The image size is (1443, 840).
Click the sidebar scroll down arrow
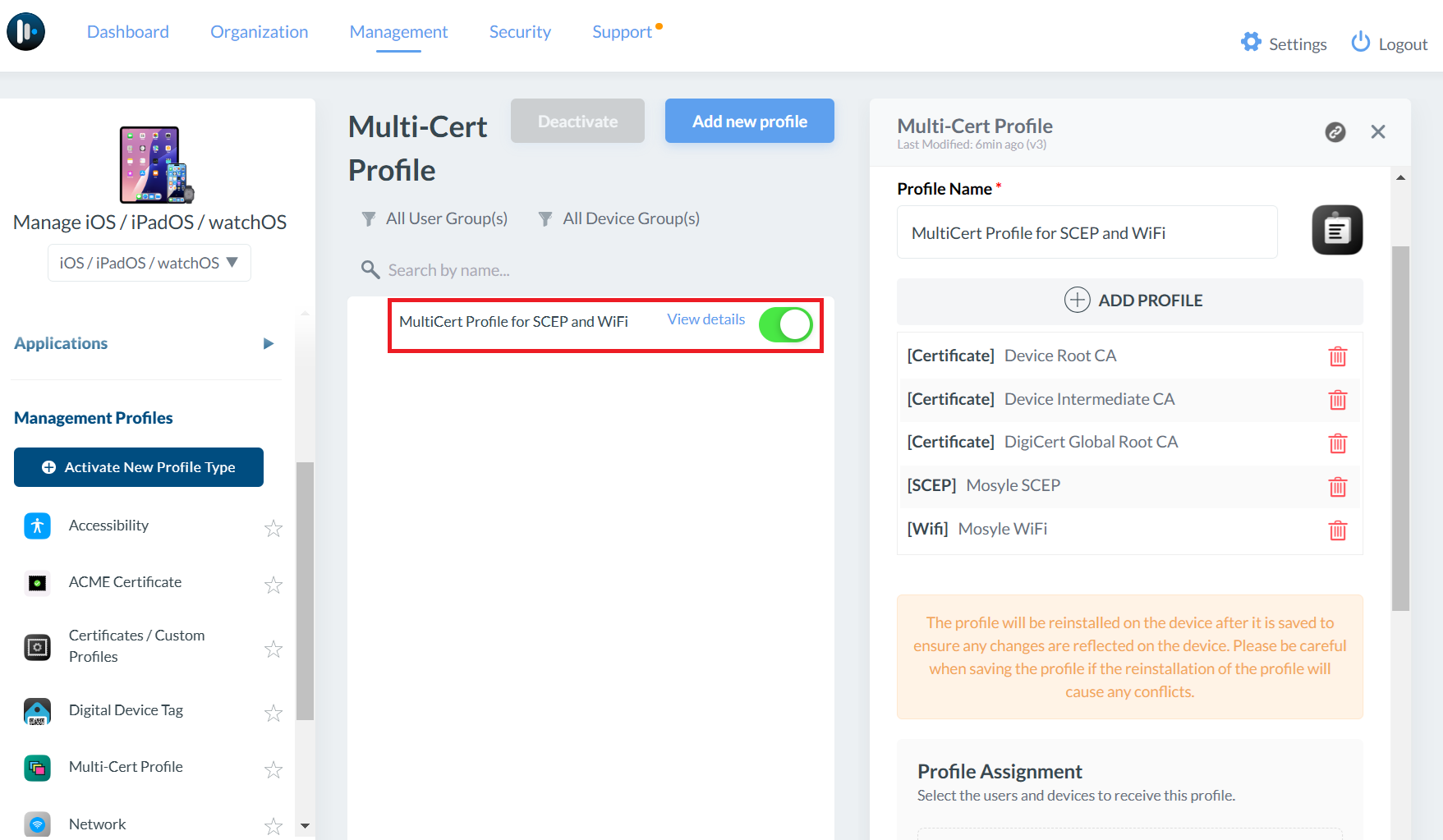(305, 826)
